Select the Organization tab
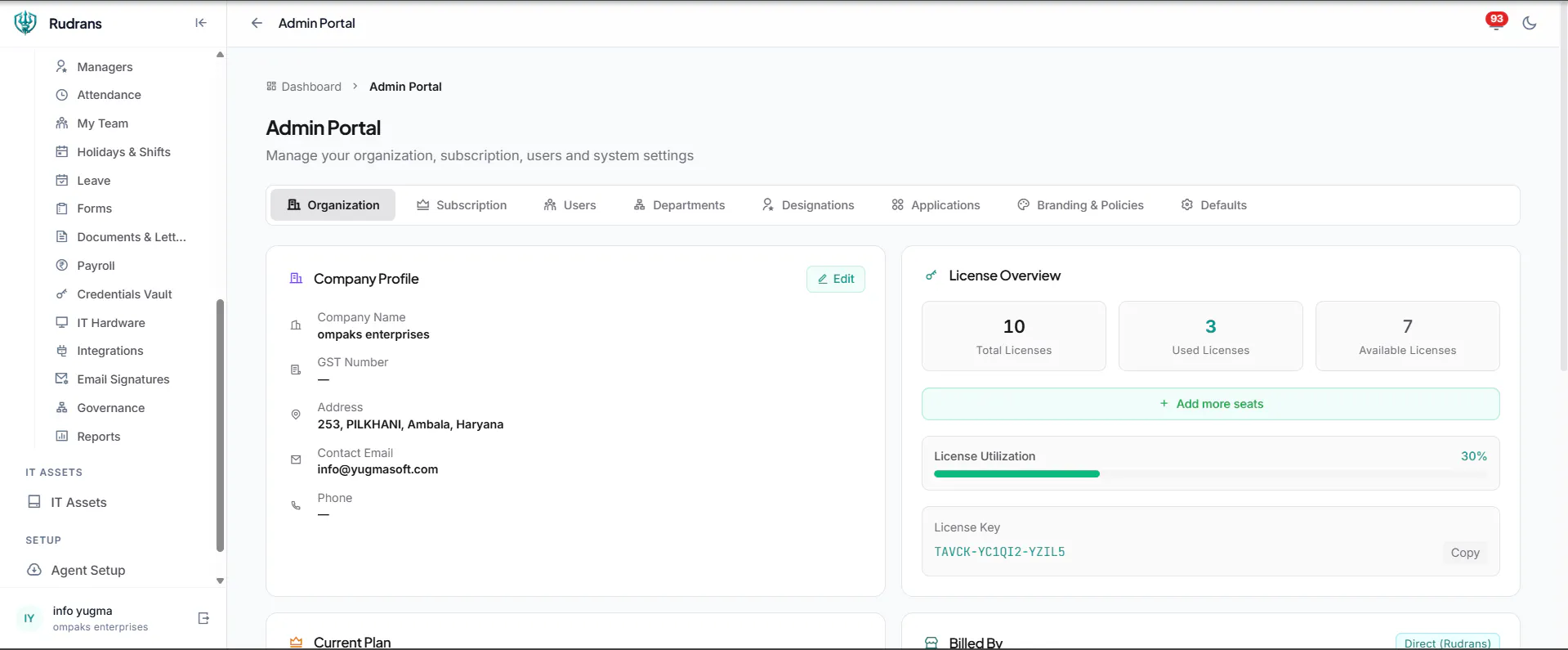The image size is (1568, 650). [333, 205]
